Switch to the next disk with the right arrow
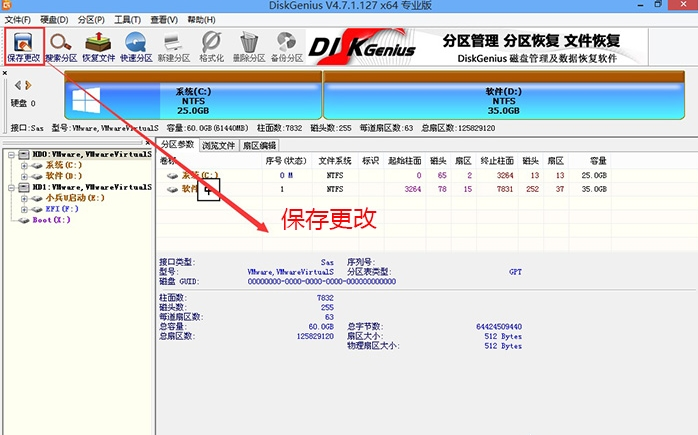 29,84
